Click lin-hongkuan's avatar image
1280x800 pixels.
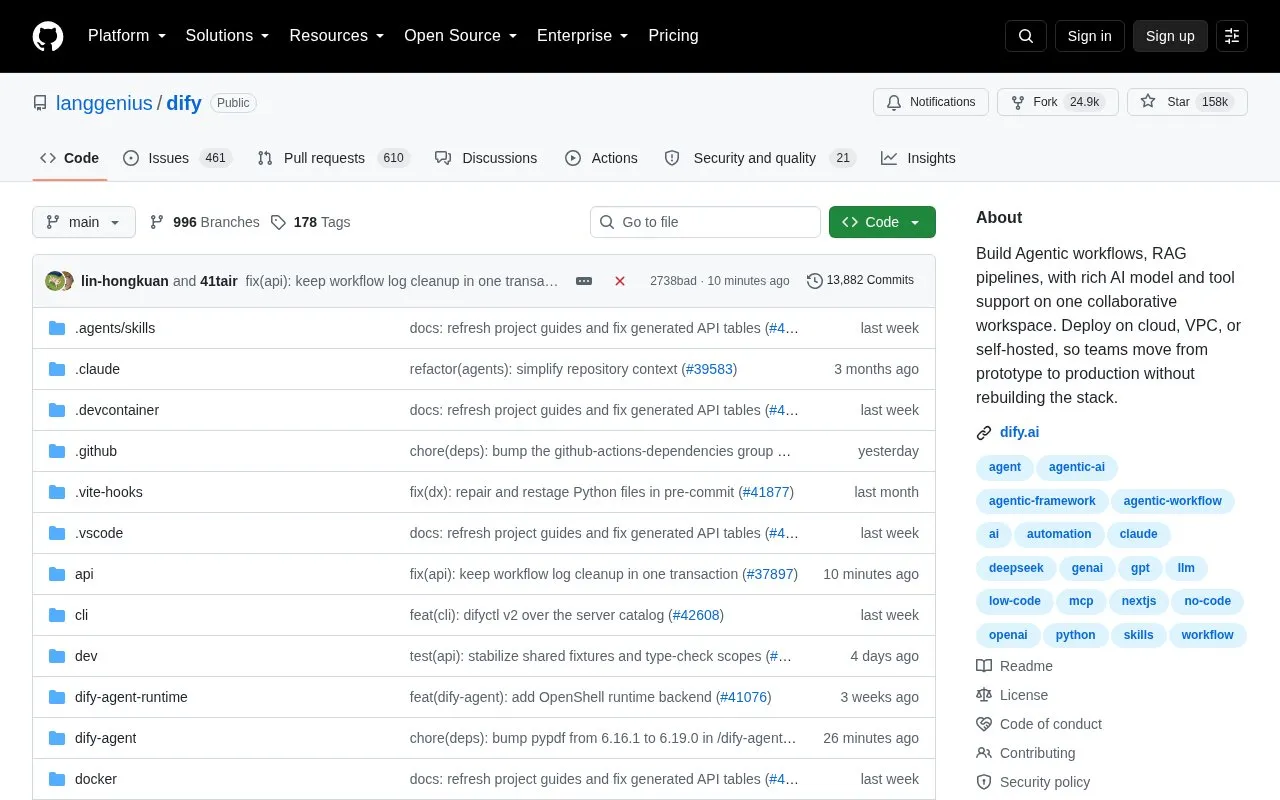click(x=54, y=281)
